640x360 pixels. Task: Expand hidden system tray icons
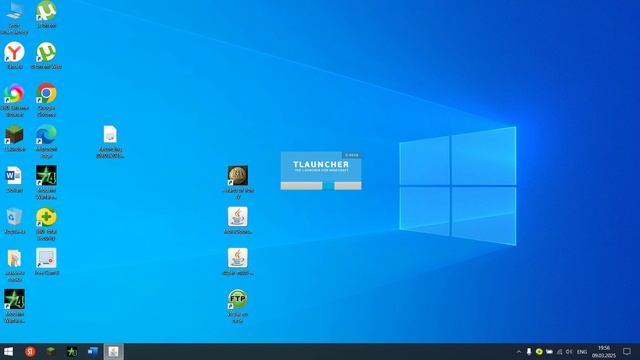point(519,351)
